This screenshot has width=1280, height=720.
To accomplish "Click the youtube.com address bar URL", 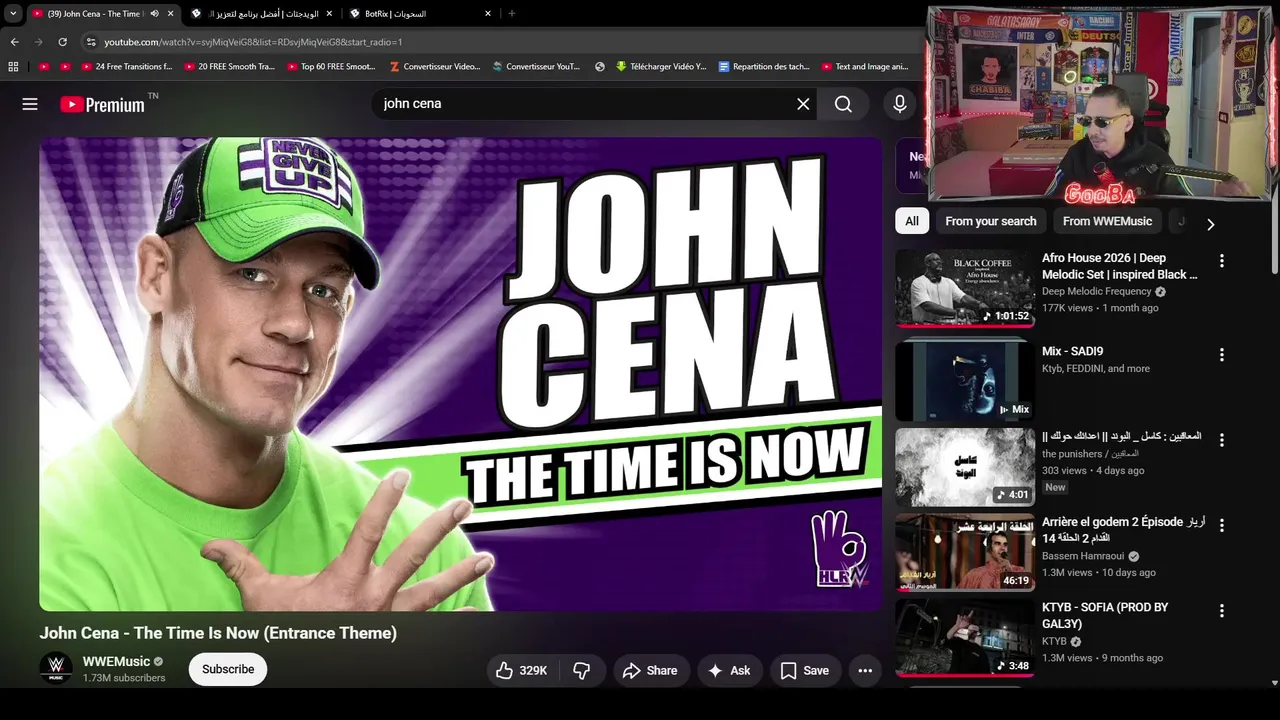I will pyautogui.click(x=253, y=42).
